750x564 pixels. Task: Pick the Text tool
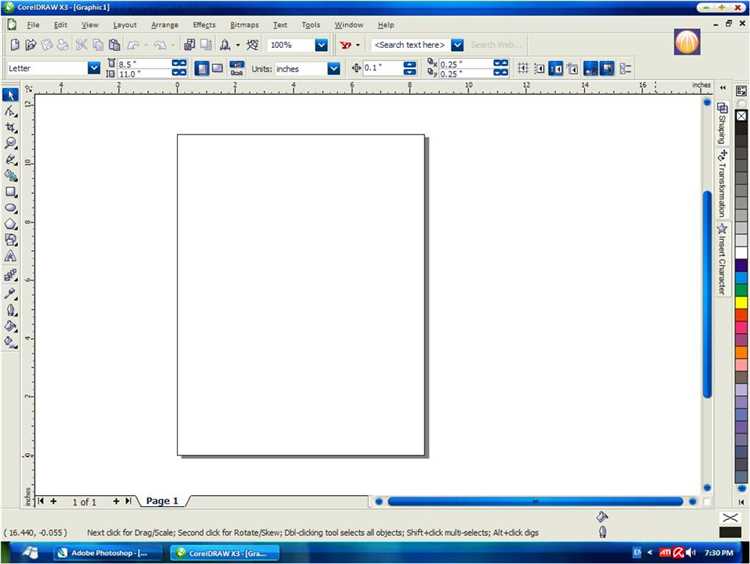tap(10, 256)
